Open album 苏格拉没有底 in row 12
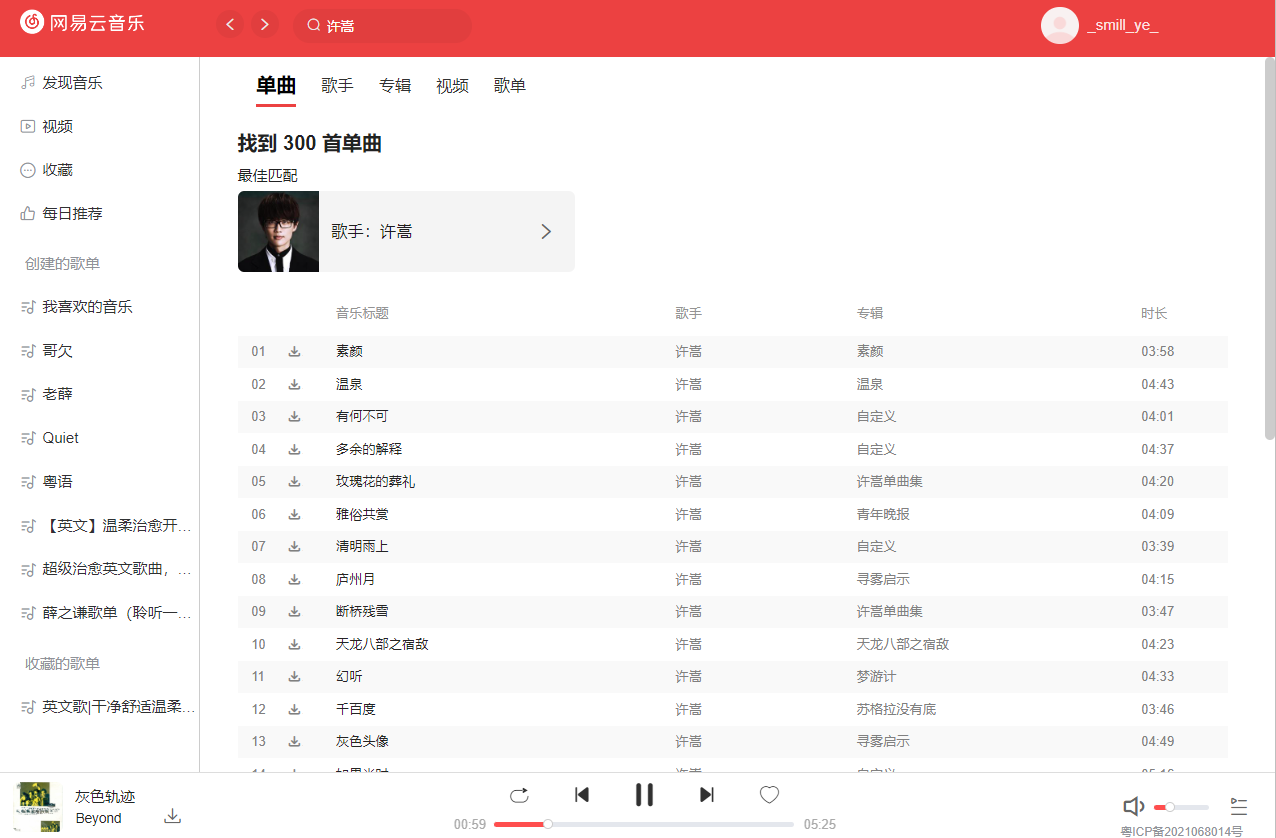The width and height of the screenshot is (1276, 838). (x=896, y=709)
